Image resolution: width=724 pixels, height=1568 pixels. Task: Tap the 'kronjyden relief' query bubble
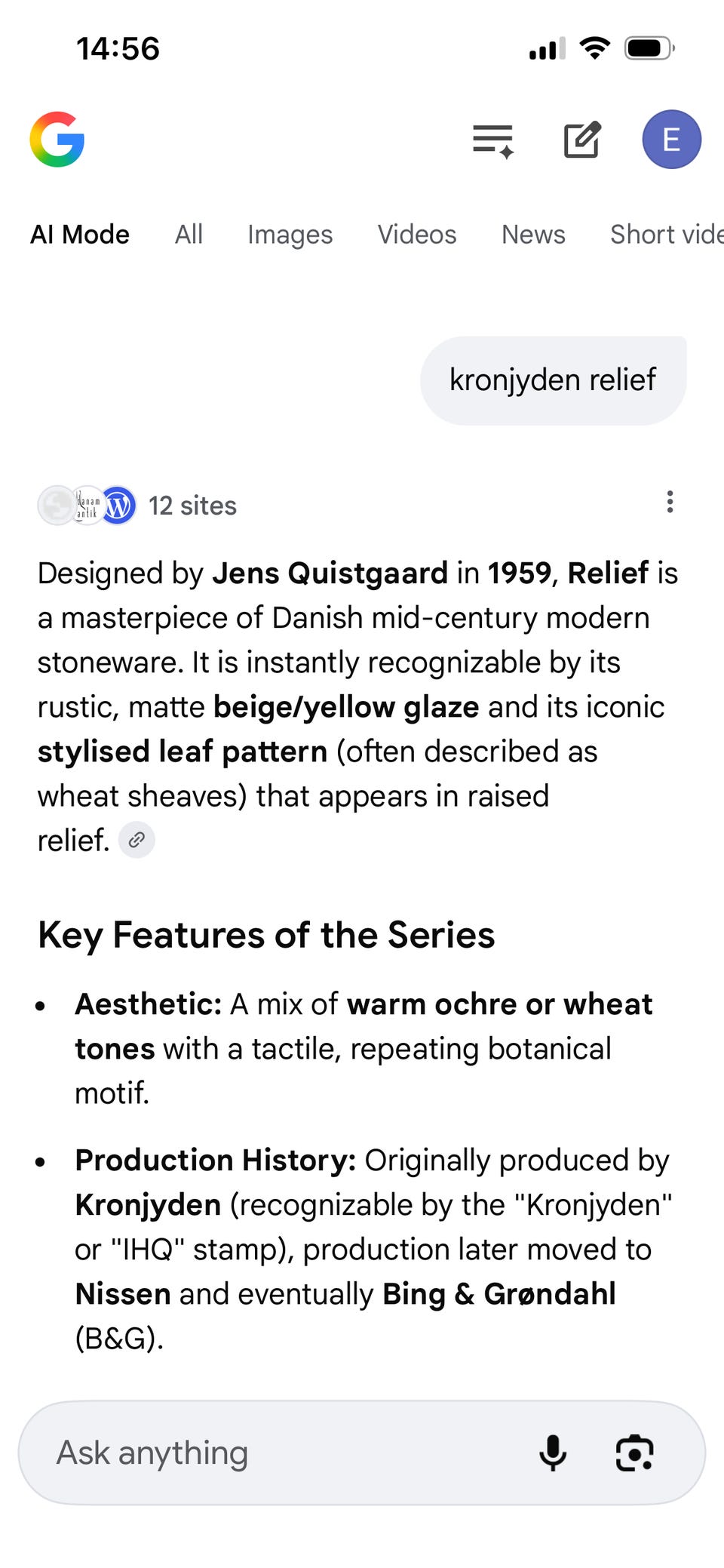[x=554, y=380]
